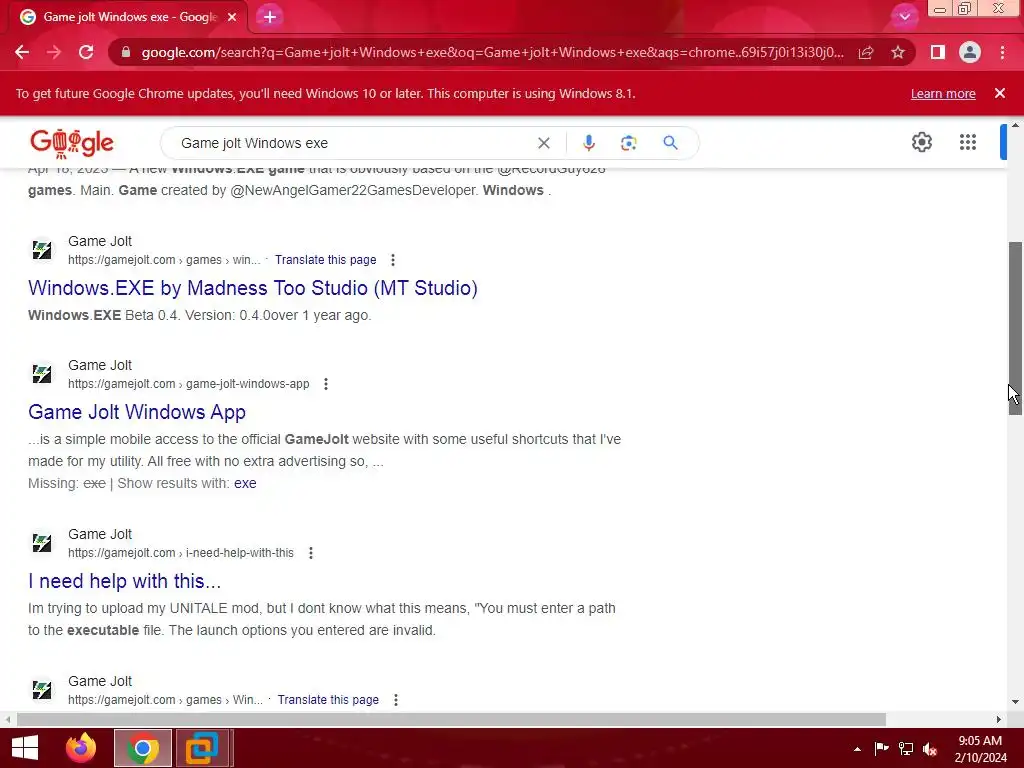
Task: Go back to the previous page
Action: (x=22, y=52)
